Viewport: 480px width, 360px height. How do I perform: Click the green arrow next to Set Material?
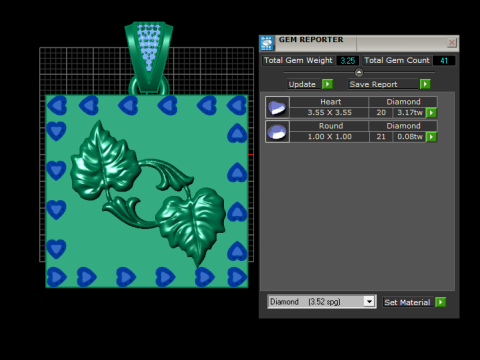click(x=440, y=302)
